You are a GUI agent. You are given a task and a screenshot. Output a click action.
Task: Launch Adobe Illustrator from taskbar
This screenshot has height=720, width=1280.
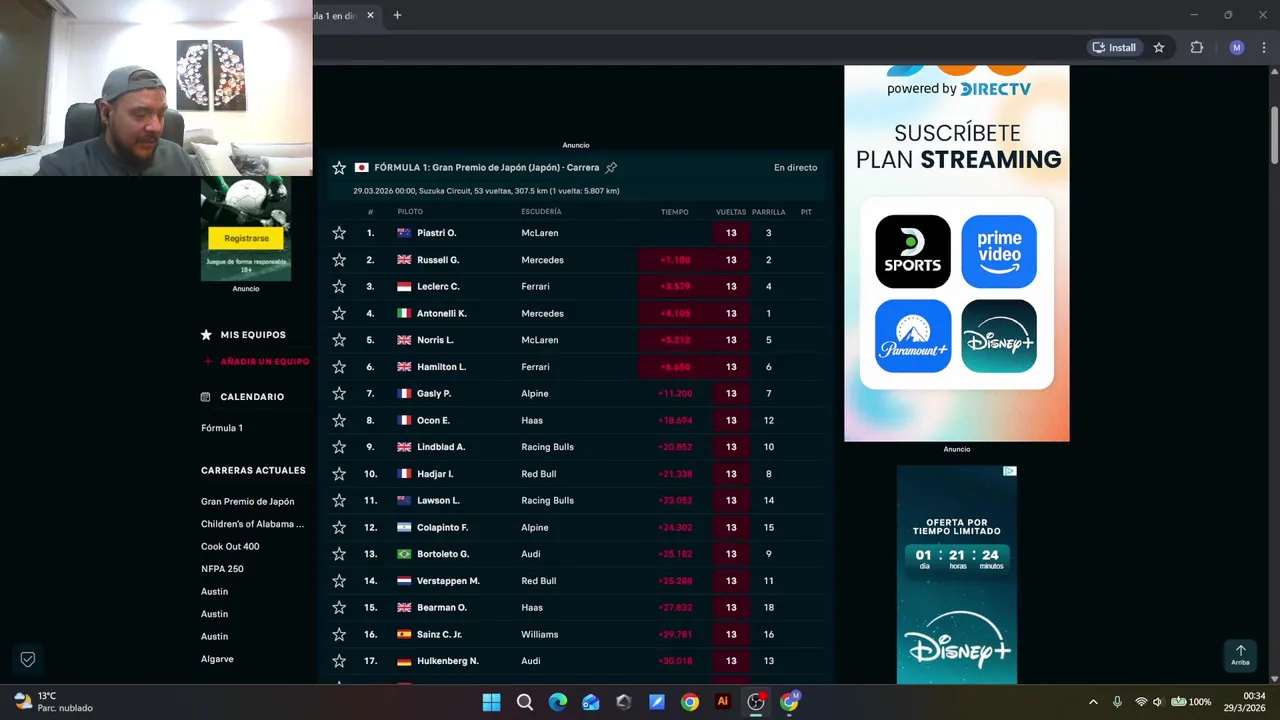(x=723, y=702)
